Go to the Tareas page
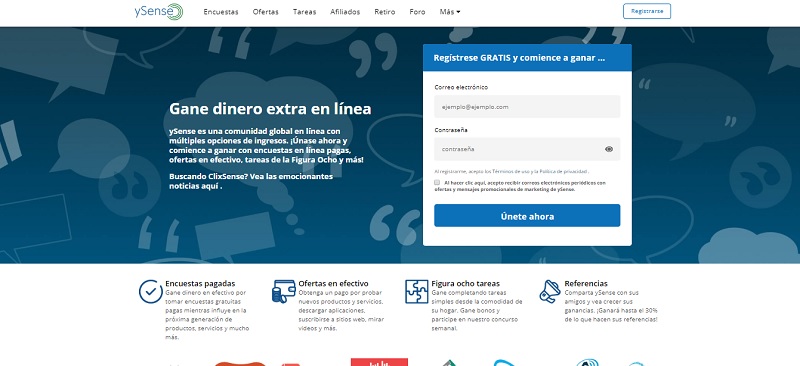The width and height of the screenshot is (800, 366). pyautogui.click(x=304, y=12)
